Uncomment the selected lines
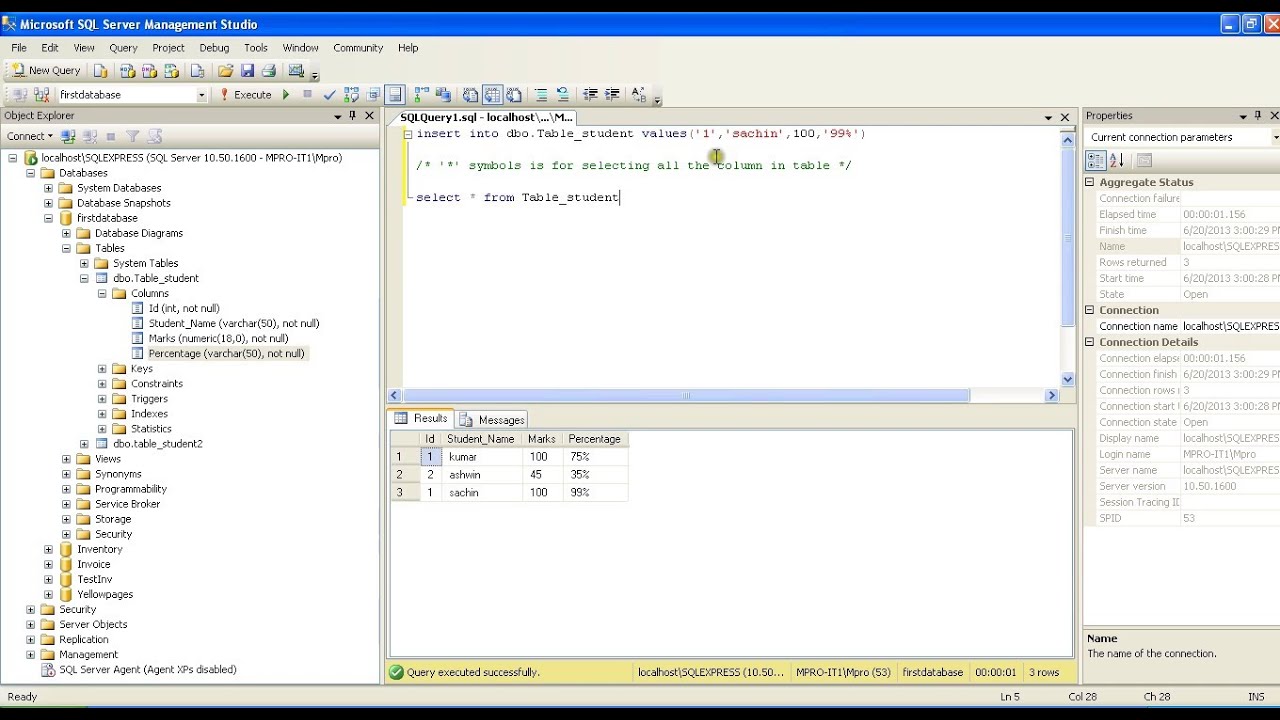This screenshot has height=720, width=1280. [x=563, y=95]
